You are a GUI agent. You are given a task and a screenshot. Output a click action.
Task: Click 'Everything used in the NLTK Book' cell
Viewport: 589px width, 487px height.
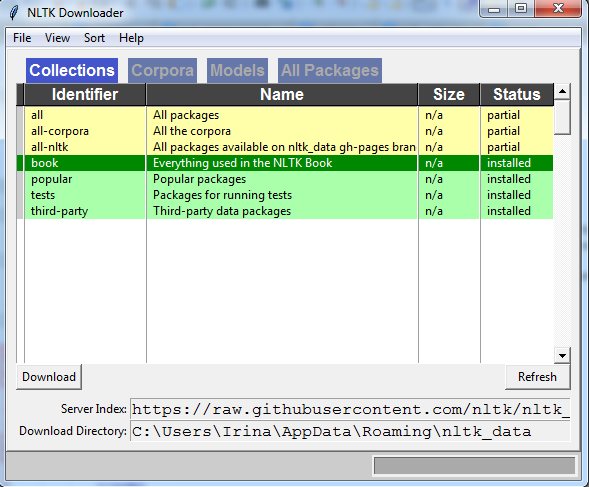pyautogui.click(x=282, y=163)
